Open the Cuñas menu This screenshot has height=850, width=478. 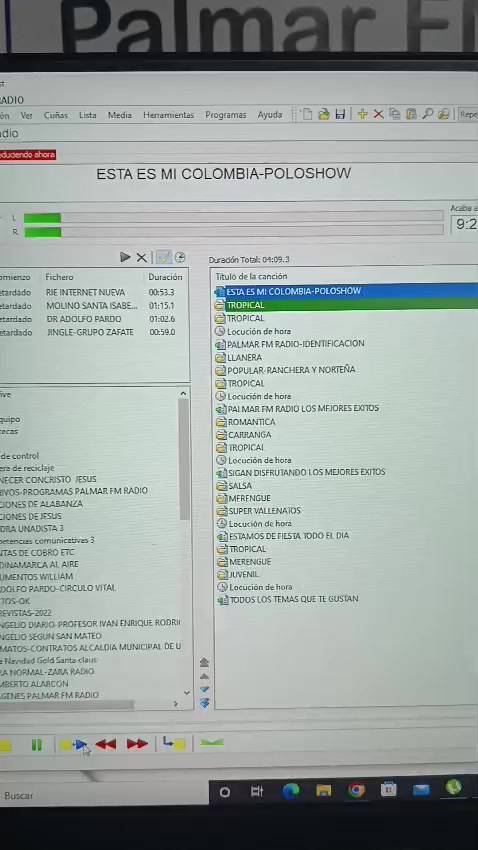pyautogui.click(x=56, y=115)
